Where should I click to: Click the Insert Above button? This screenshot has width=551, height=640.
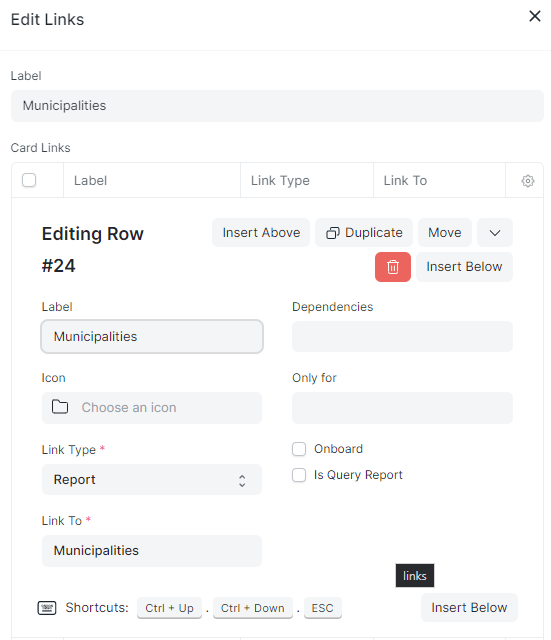coord(261,233)
